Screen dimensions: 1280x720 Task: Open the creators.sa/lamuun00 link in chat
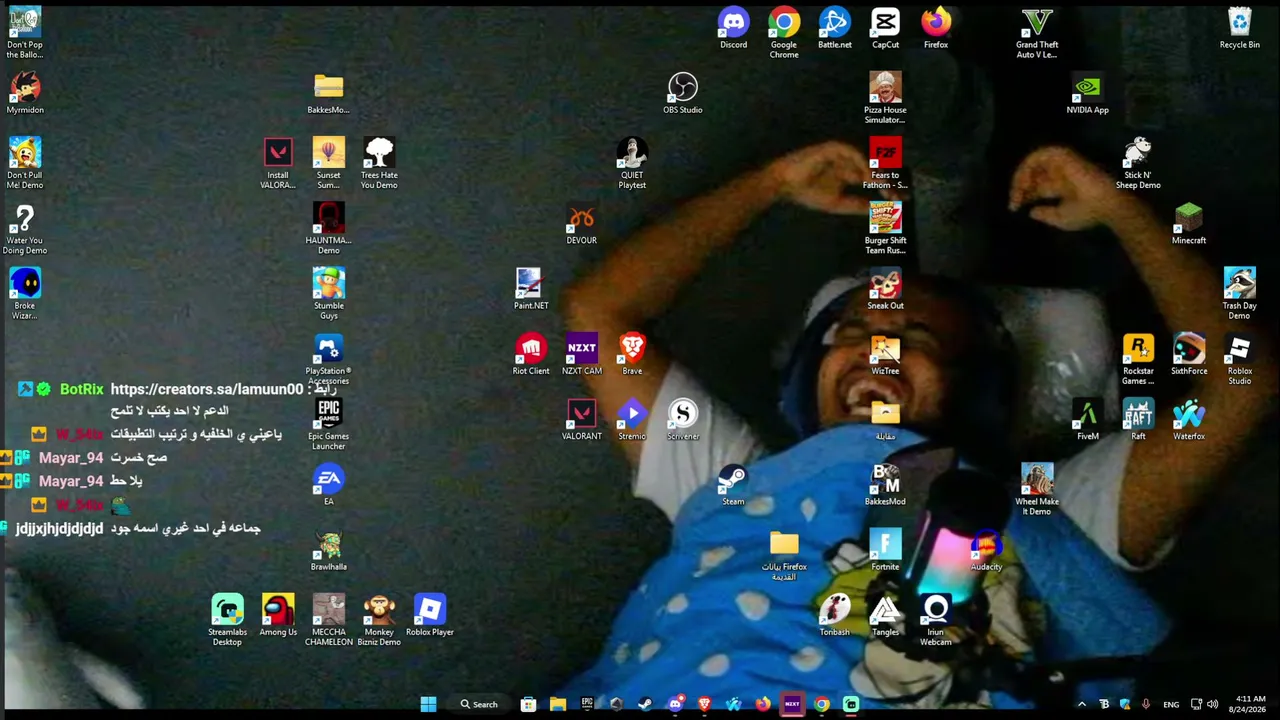206,389
